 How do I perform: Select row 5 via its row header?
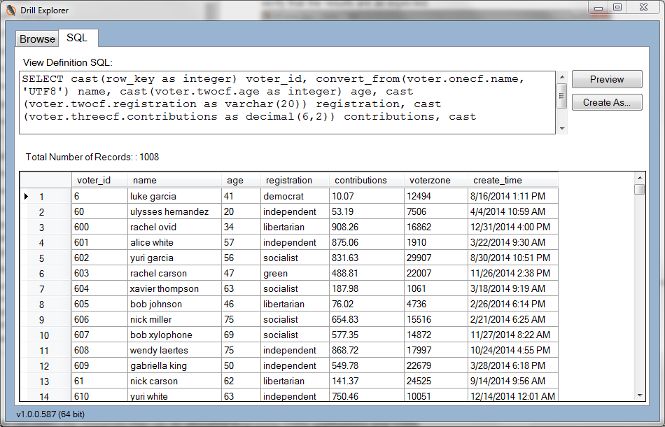[x=45, y=258]
